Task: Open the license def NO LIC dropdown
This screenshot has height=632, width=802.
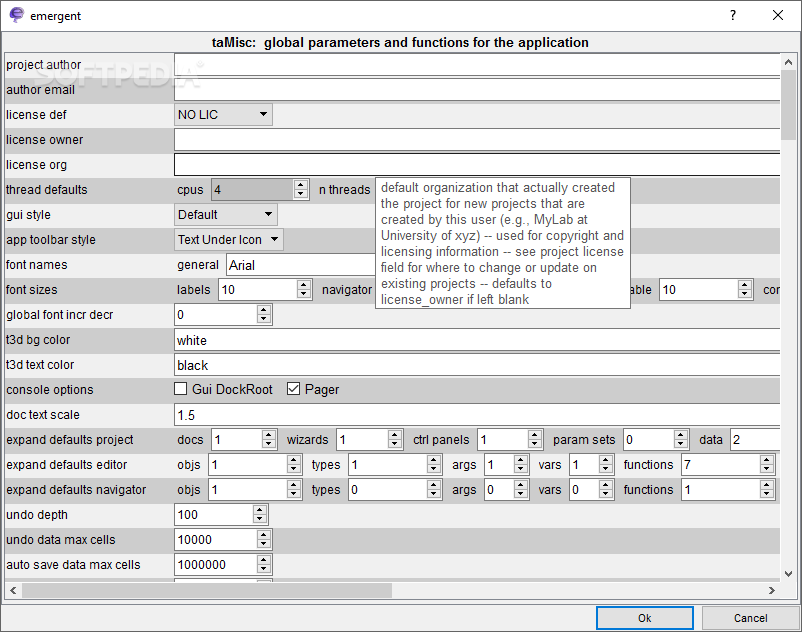Action: click(223, 115)
